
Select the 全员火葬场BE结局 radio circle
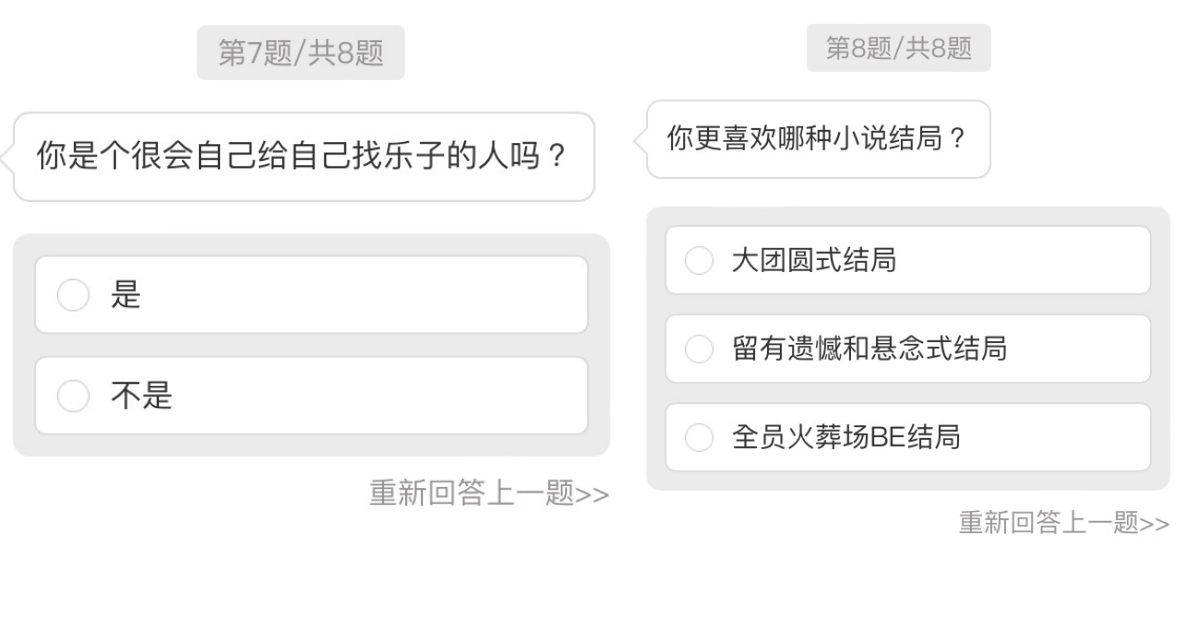click(698, 437)
